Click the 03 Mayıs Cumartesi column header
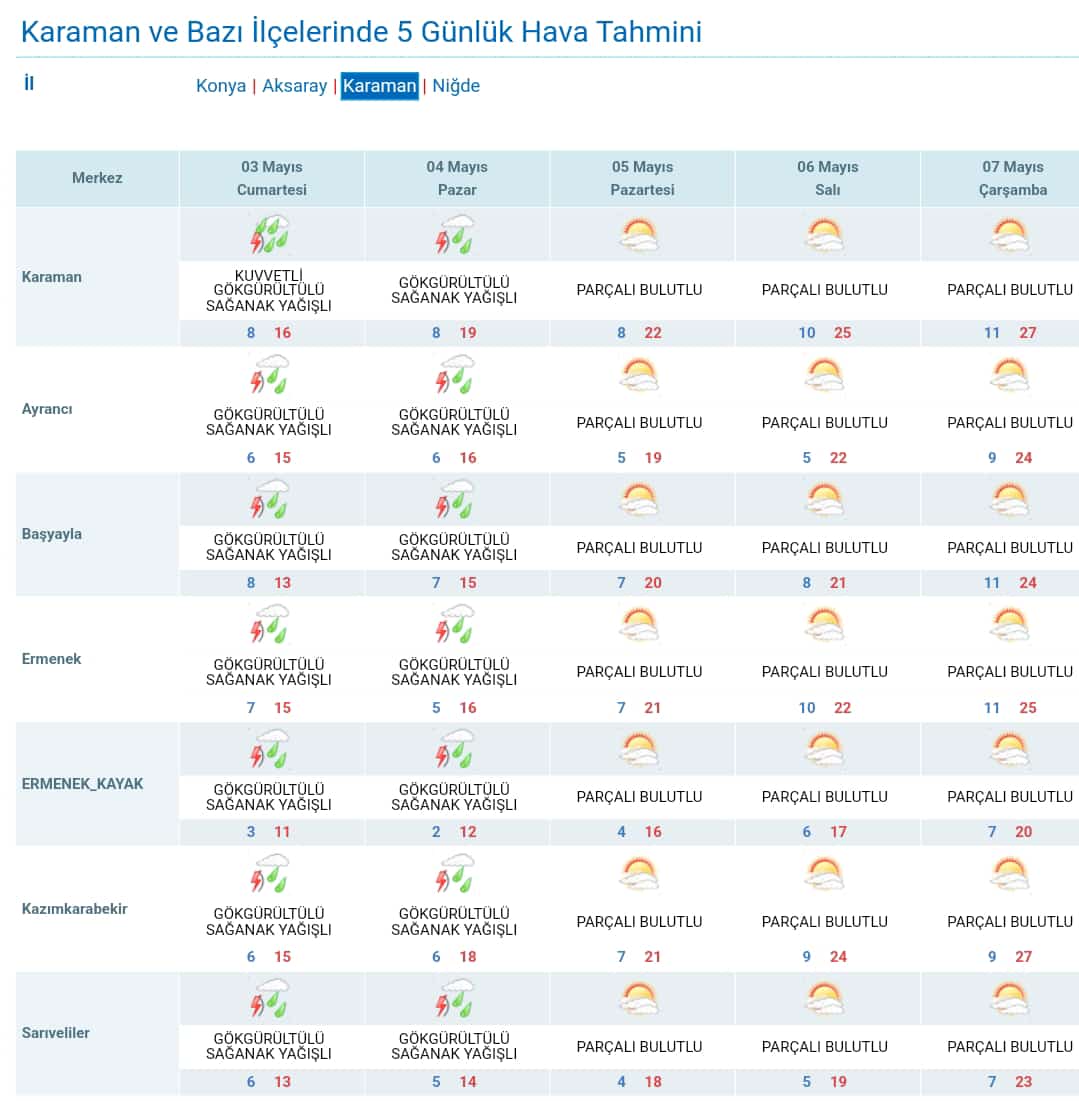1079x1101 pixels. (x=272, y=178)
